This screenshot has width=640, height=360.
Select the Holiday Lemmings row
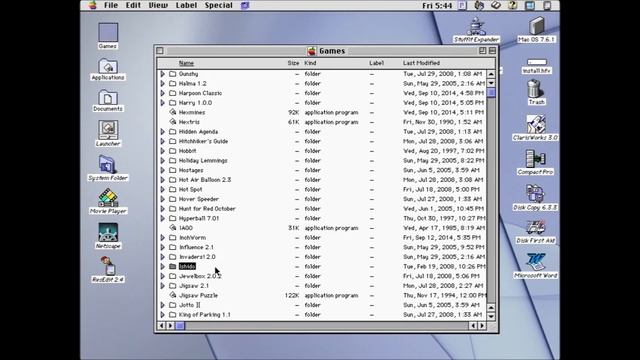(322, 160)
